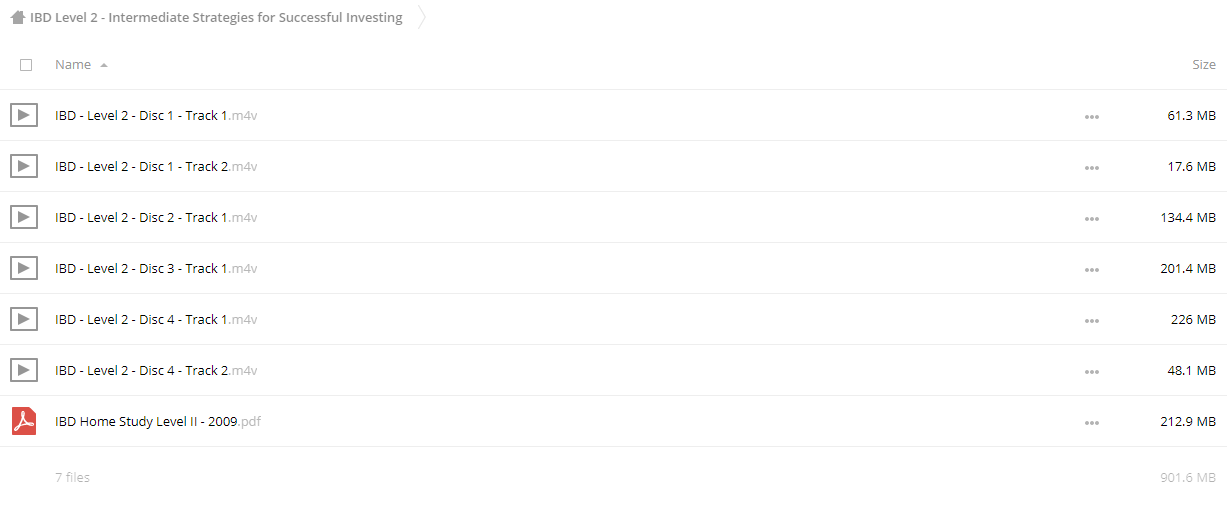Click video icon for Disc 1 Track 2
The width and height of the screenshot is (1227, 514).
tap(24, 166)
